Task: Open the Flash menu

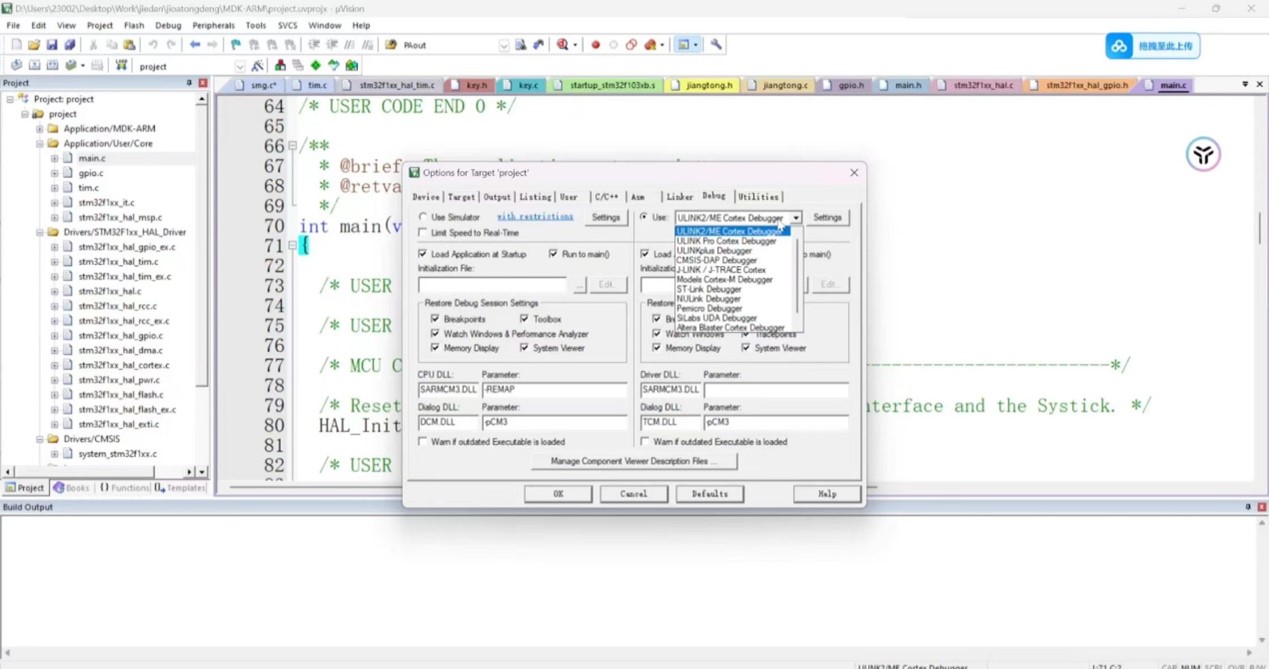Action: [133, 26]
